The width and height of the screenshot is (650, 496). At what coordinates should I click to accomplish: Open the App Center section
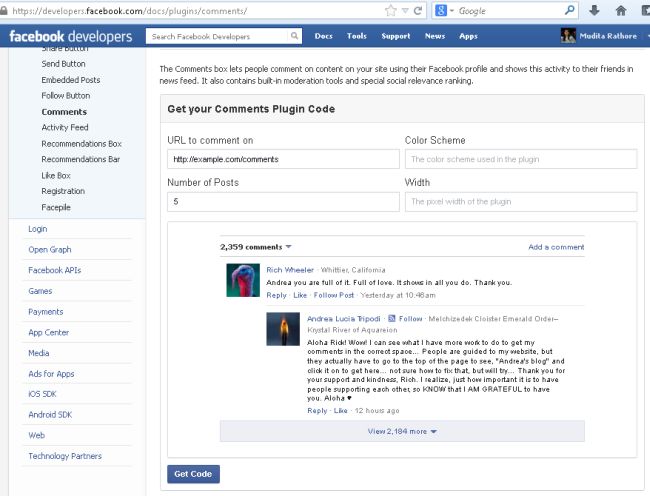click(49, 332)
